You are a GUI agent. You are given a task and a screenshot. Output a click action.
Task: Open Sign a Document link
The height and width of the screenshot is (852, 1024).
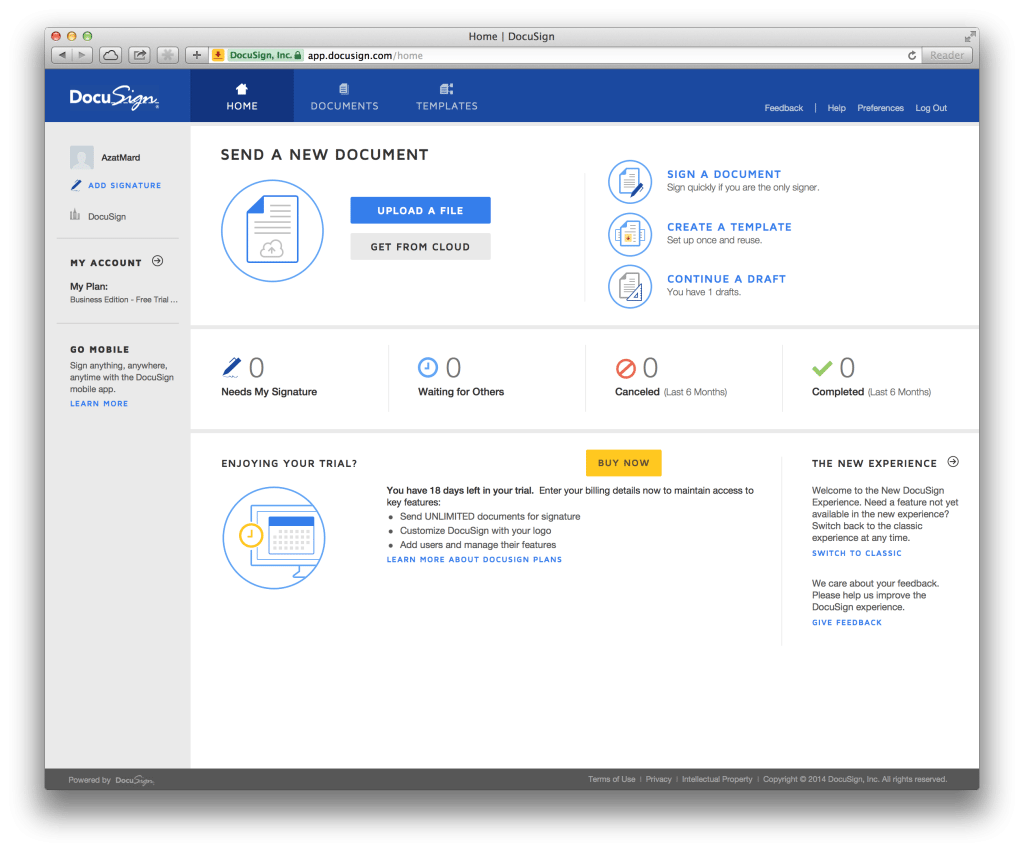(x=724, y=174)
